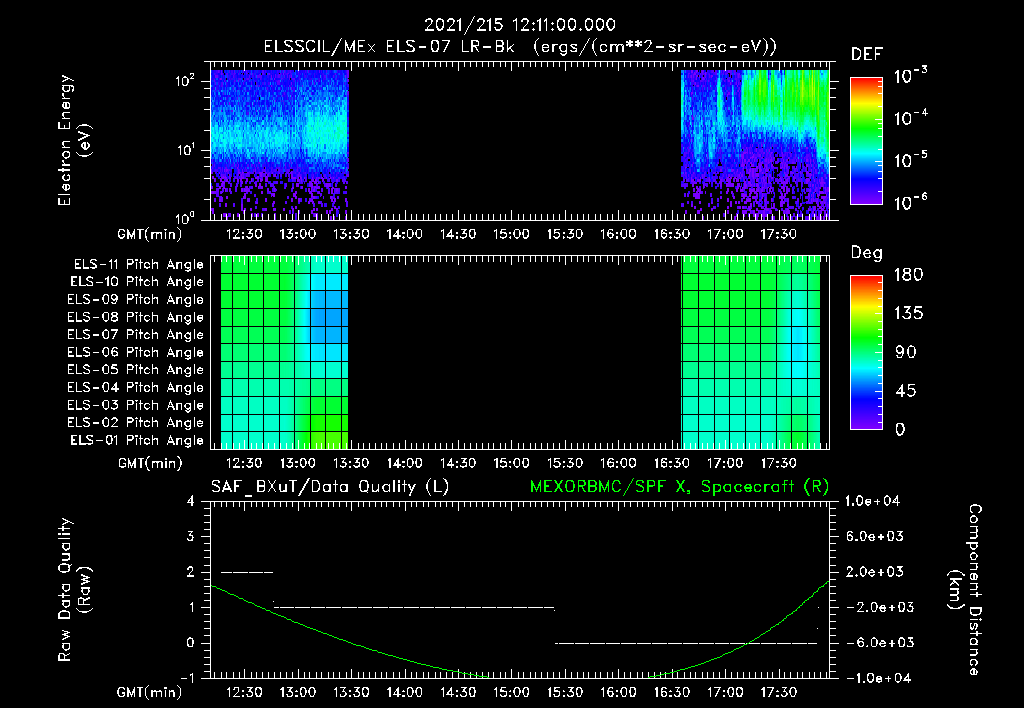
Task: Select the ELS-02 Pitch Angle row label
Action: 135,423
